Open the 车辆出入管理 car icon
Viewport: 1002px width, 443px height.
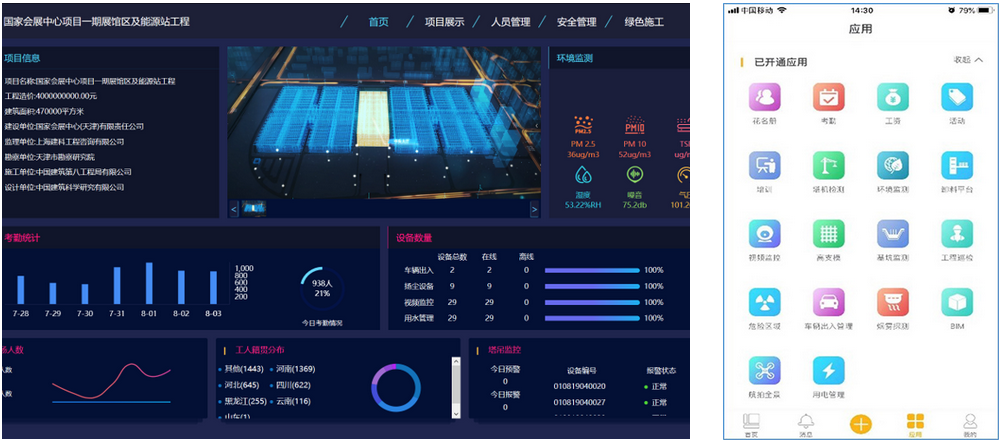(829, 302)
